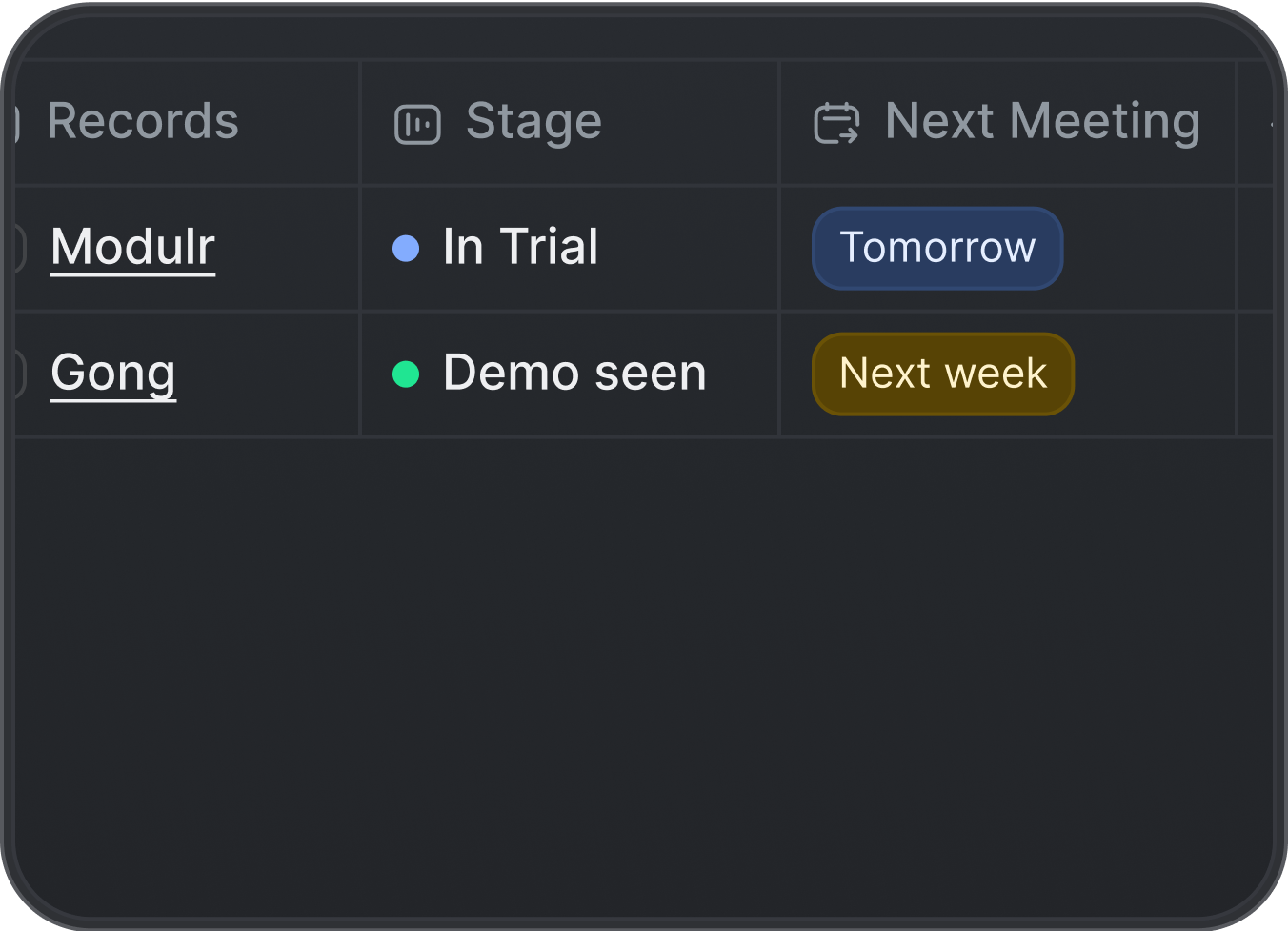The image size is (1288, 931).
Task: Open the Records column header menu
Action: coord(143,122)
